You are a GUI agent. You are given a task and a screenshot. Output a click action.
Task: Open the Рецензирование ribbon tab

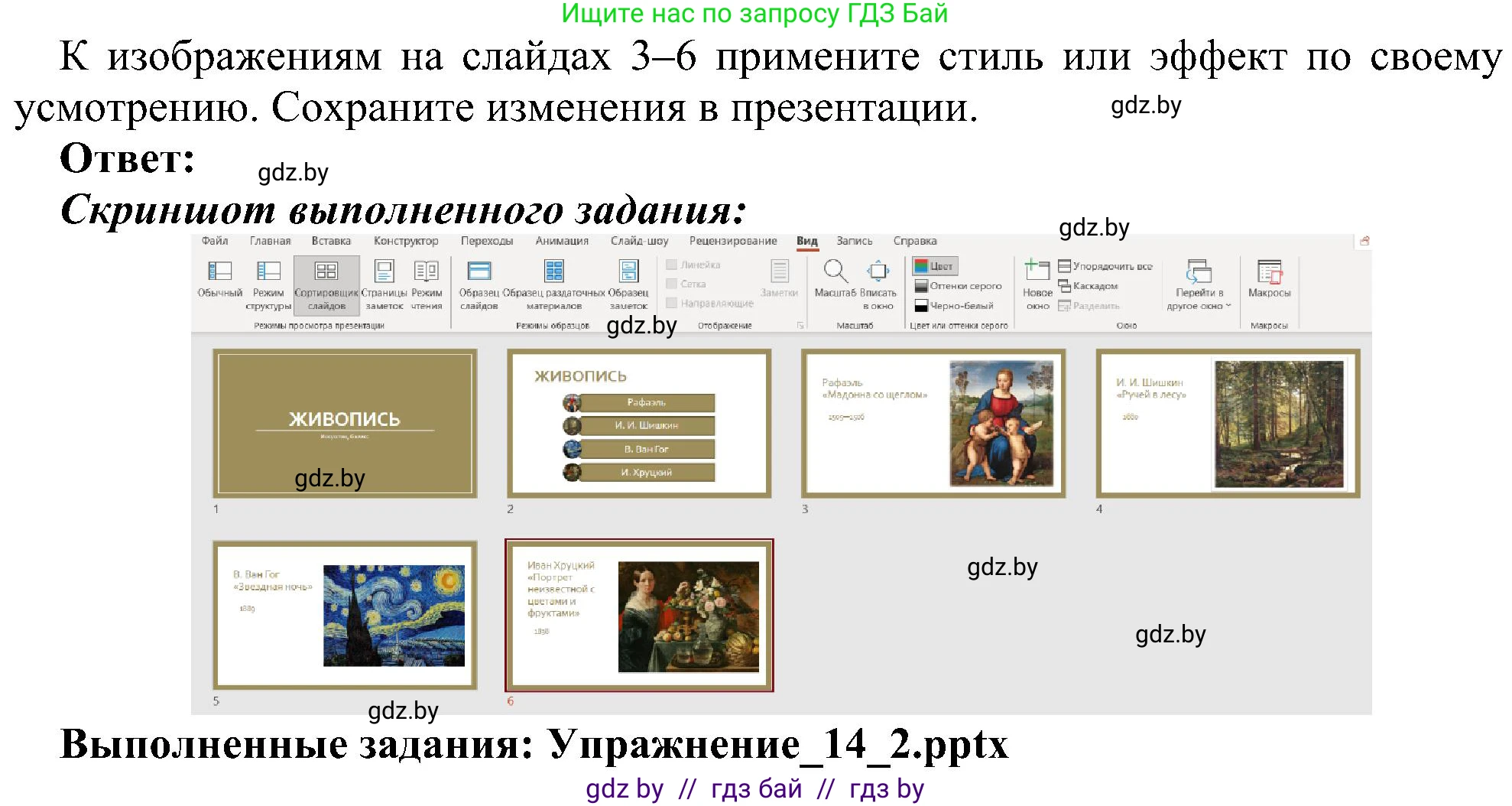pos(734,241)
